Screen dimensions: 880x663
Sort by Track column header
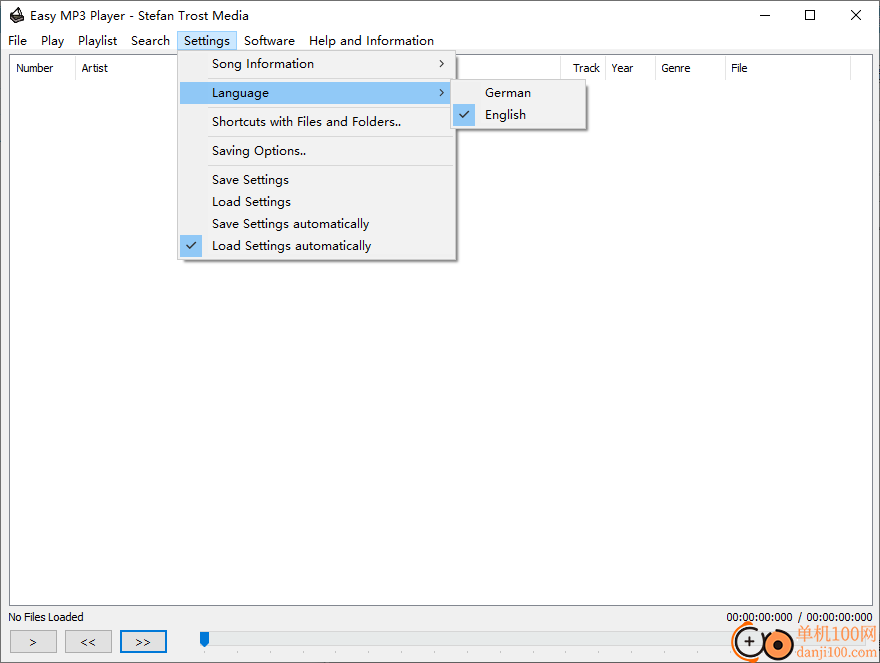(x=583, y=68)
